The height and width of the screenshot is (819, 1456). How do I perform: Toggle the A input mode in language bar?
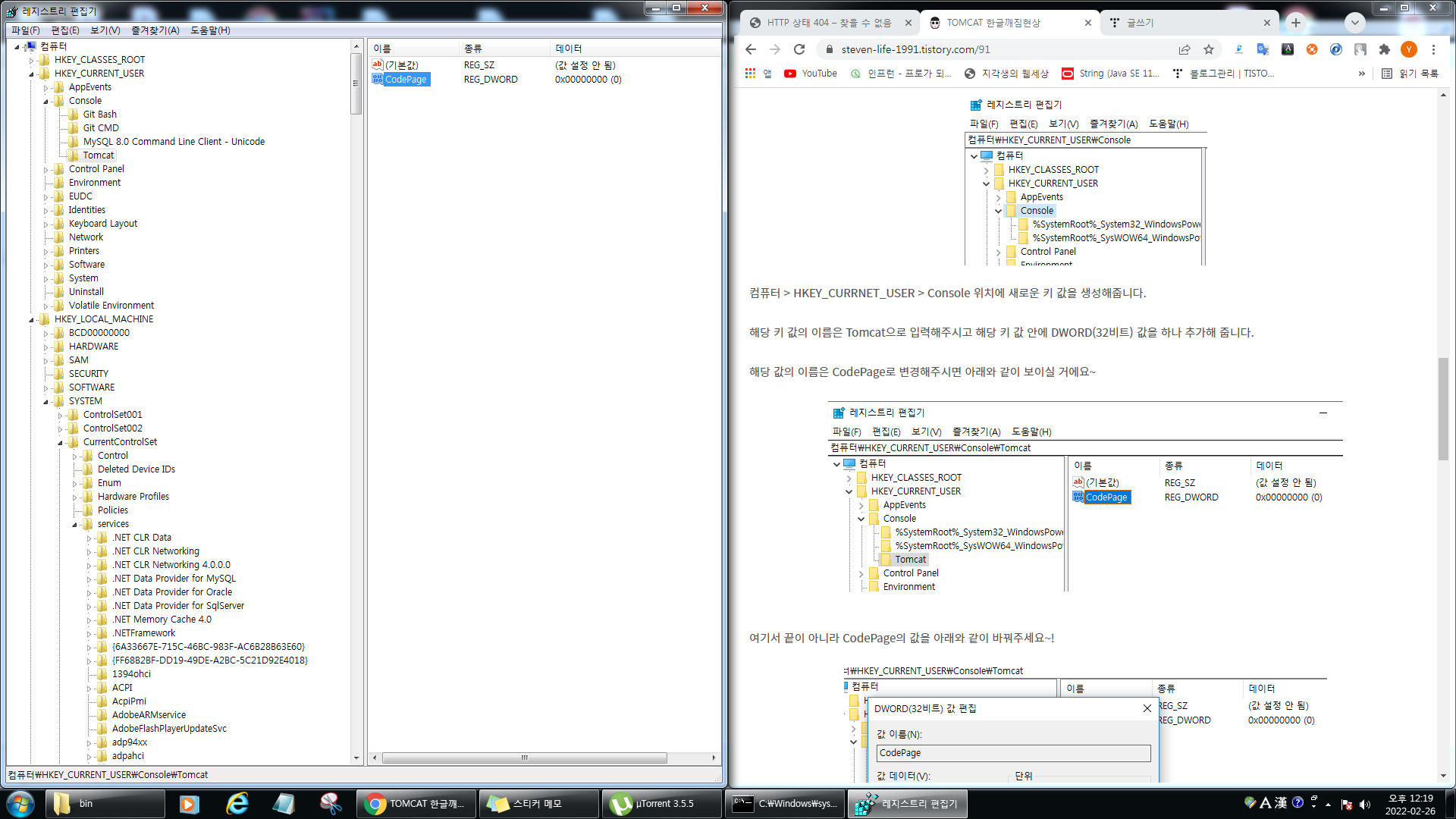[1265, 802]
